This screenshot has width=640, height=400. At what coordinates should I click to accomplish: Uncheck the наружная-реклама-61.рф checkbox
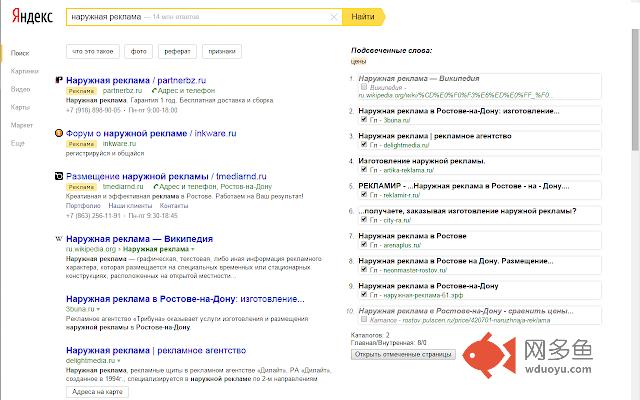point(364,294)
